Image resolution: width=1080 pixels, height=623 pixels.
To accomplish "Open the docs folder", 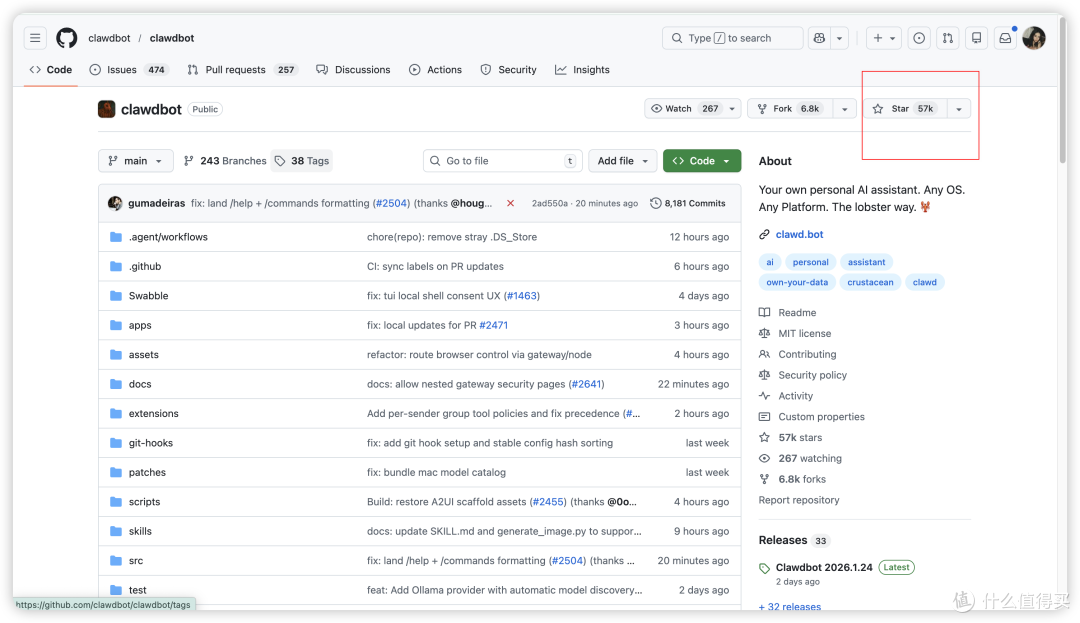I will (x=140, y=384).
